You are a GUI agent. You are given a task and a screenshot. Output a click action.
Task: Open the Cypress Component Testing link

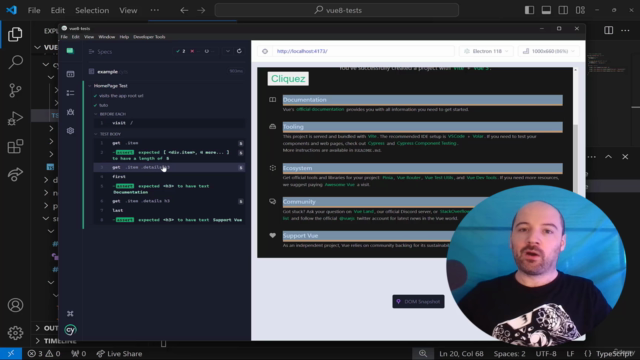pyautogui.click(x=427, y=143)
